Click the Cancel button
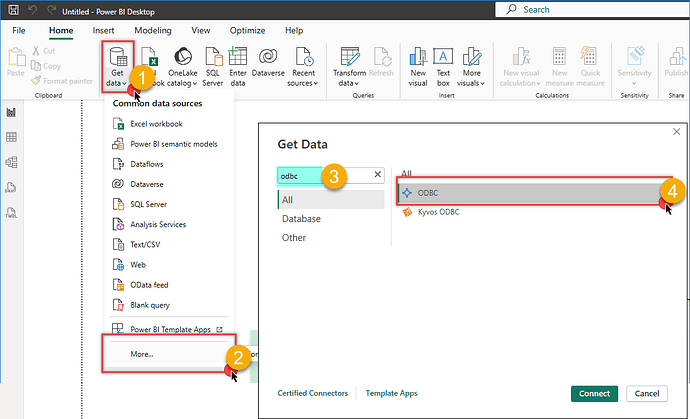 646,394
